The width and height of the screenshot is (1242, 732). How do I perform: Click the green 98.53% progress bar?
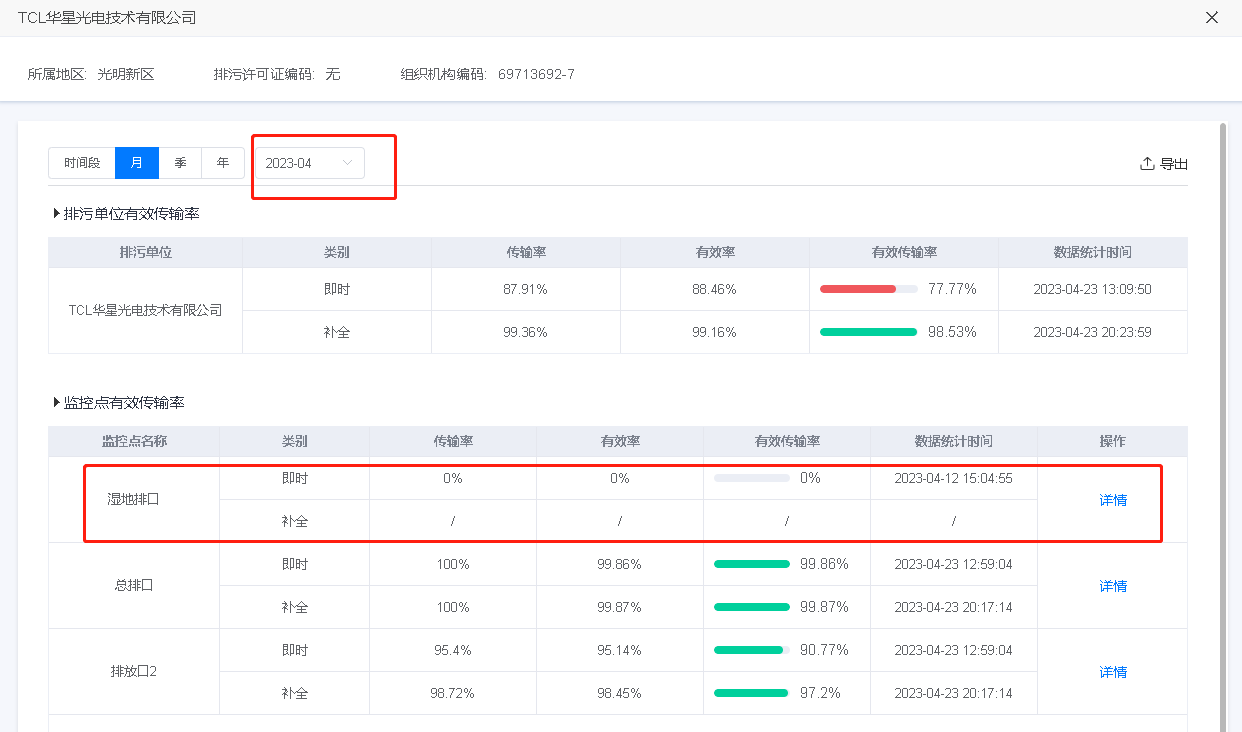(868, 332)
